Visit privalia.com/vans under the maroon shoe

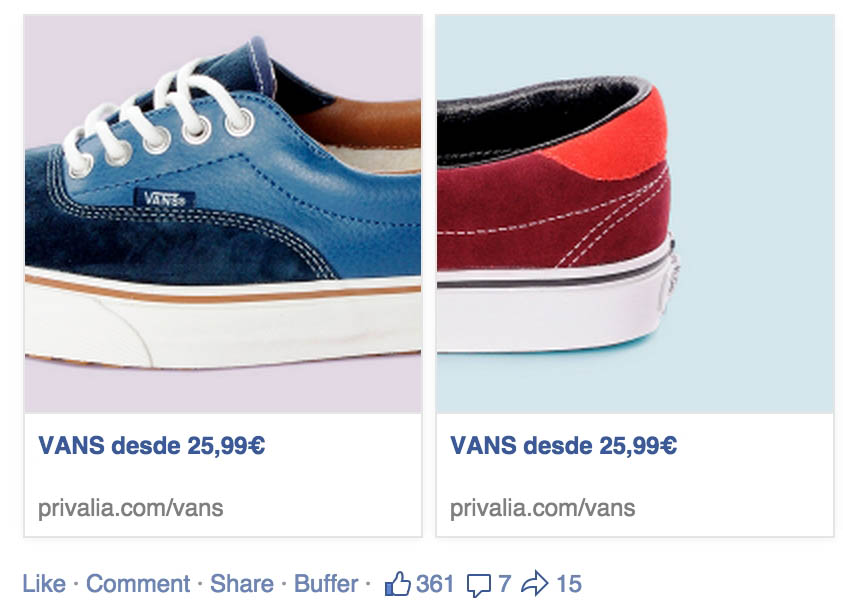coord(542,508)
